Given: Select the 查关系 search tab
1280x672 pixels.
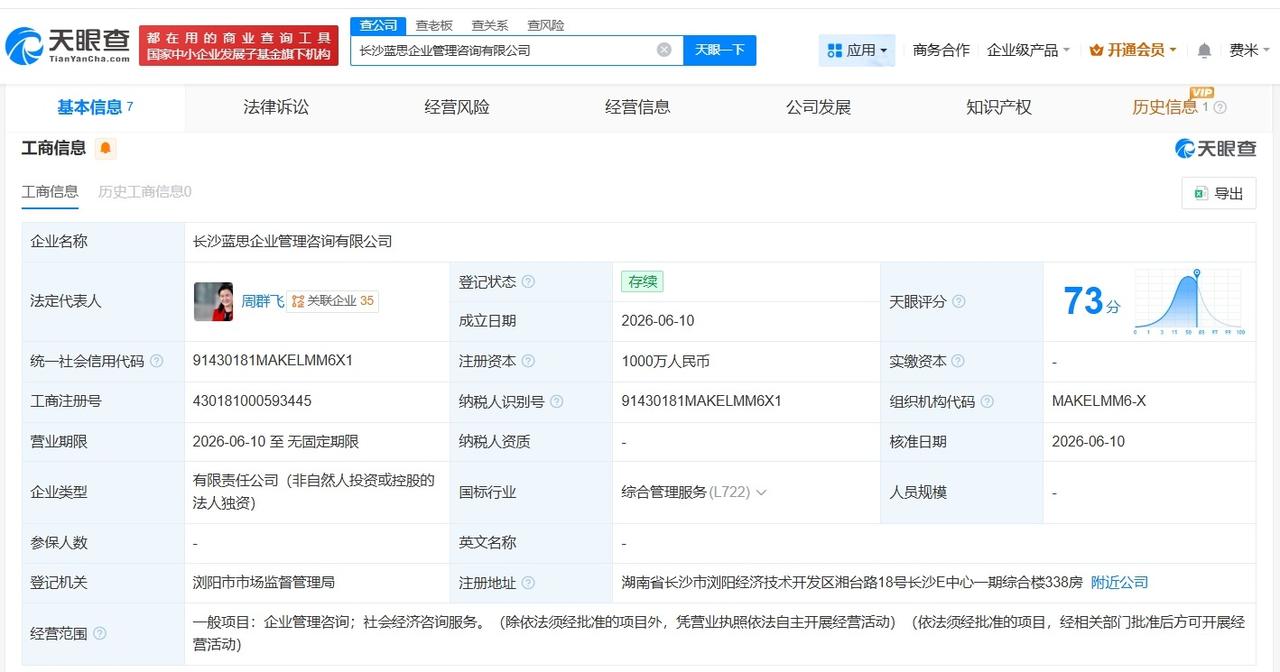Looking at the screenshot, I should pos(490,25).
